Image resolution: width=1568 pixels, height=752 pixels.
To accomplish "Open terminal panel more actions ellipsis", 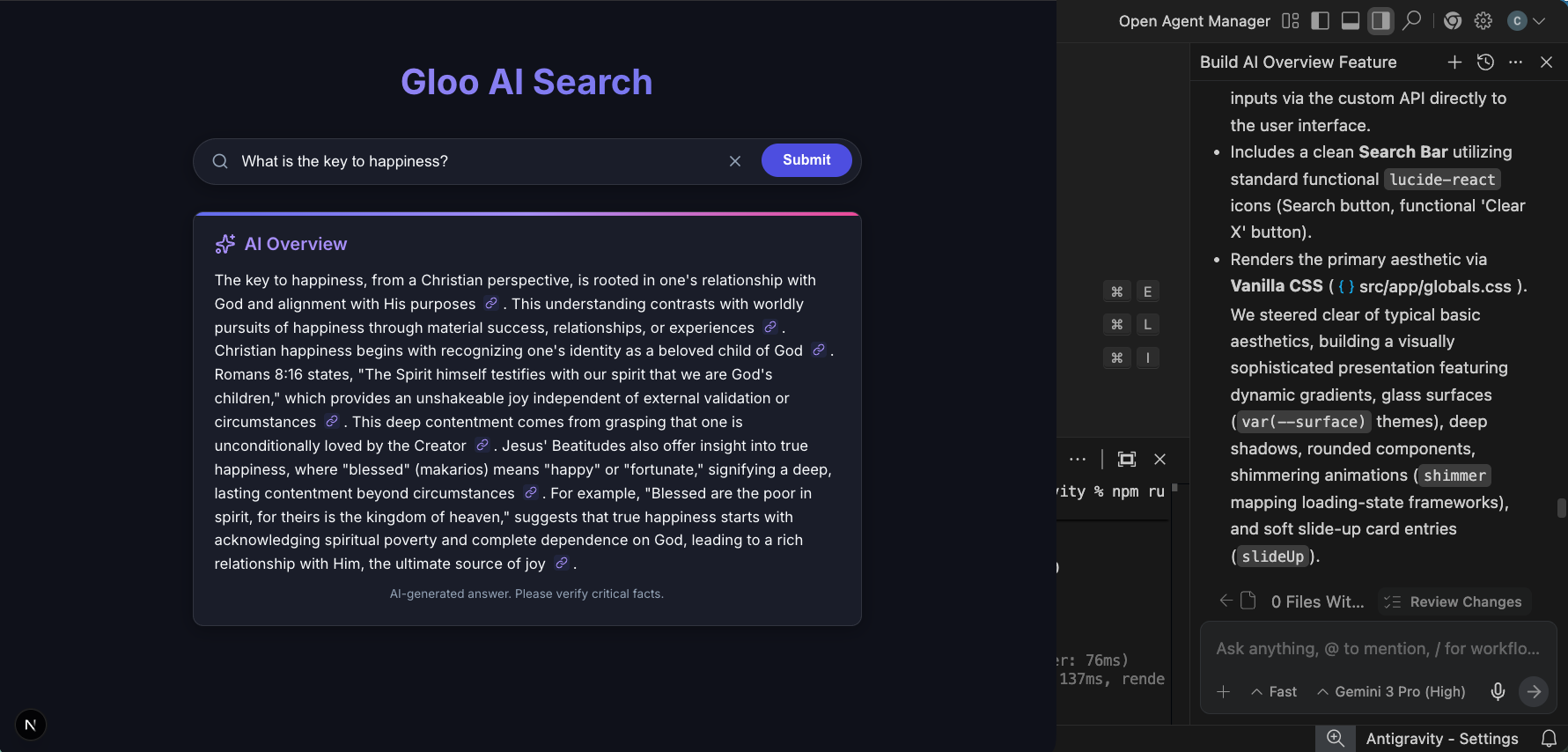I will point(1078,459).
